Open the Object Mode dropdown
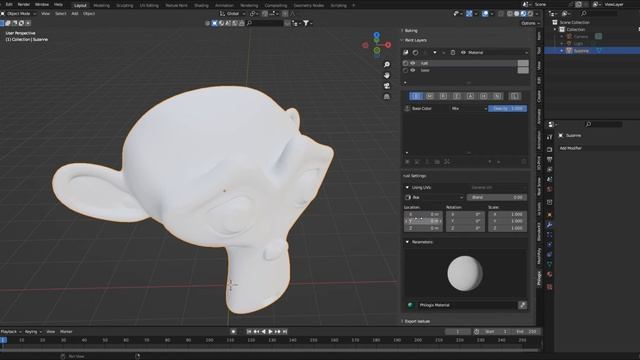The image size is (640, 360). [x=19, y=13]
